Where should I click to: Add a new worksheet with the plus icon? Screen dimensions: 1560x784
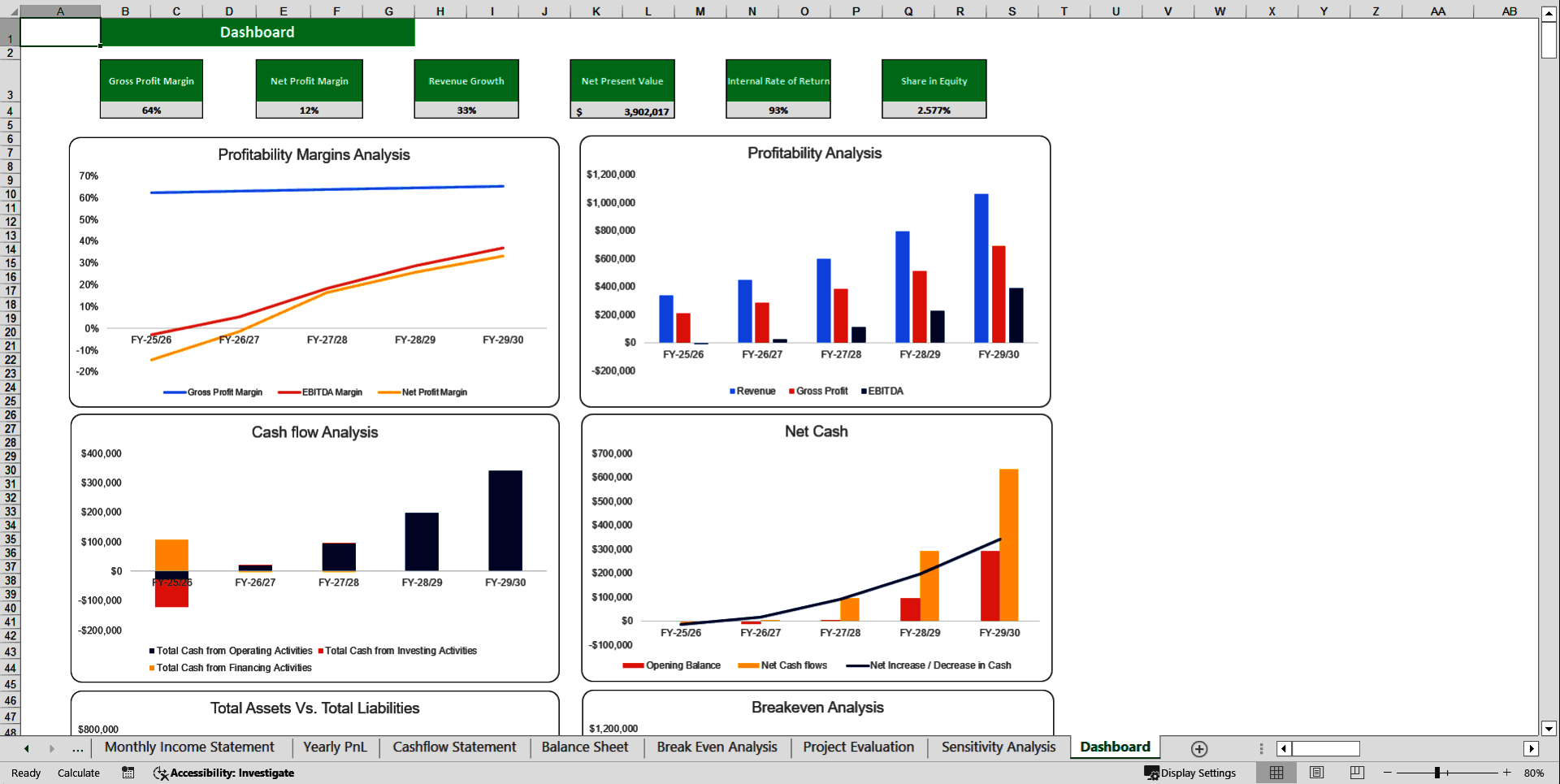click(1198, 748)
